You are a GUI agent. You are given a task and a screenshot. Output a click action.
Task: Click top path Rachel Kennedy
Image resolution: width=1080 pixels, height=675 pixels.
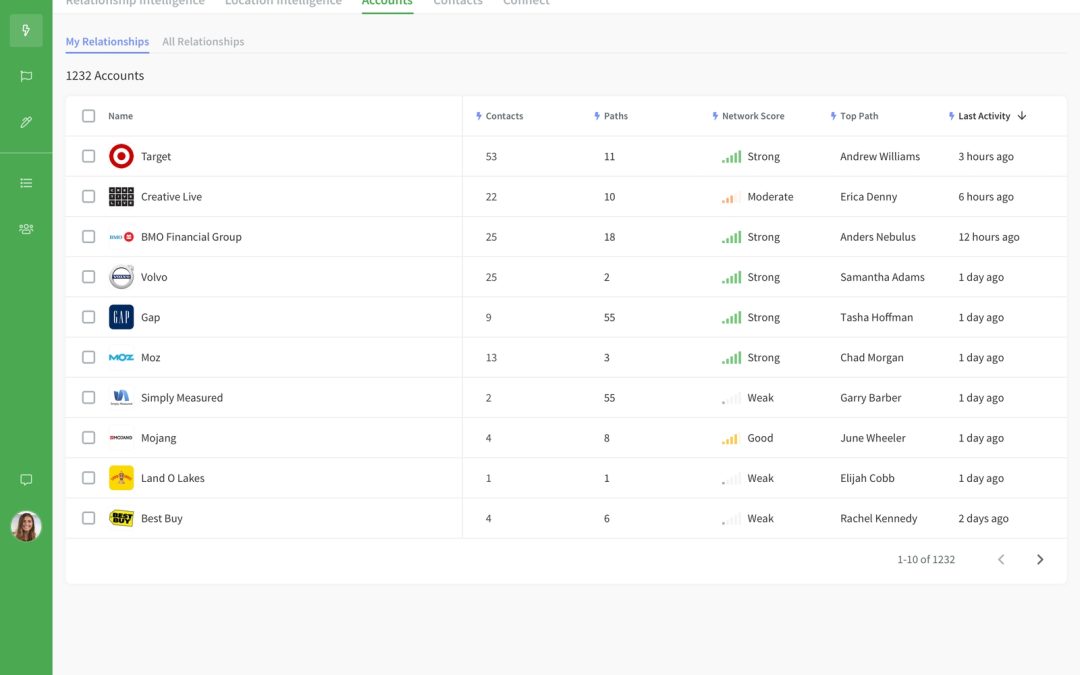(878, 518)
